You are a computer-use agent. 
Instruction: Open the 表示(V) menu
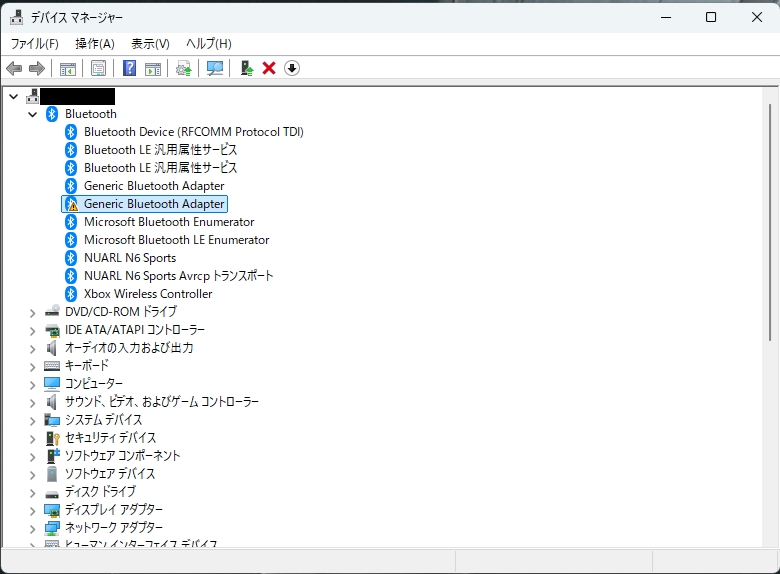(150, 44)
